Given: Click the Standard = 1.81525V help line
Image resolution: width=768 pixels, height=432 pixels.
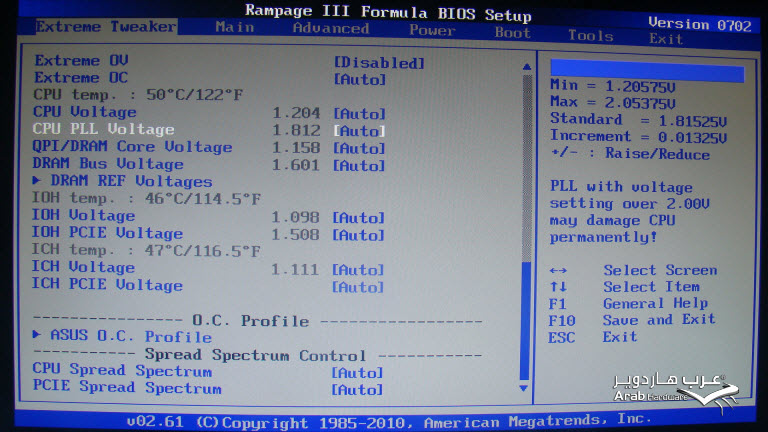Looking at the screenshot, I should (x=639, y=120).
